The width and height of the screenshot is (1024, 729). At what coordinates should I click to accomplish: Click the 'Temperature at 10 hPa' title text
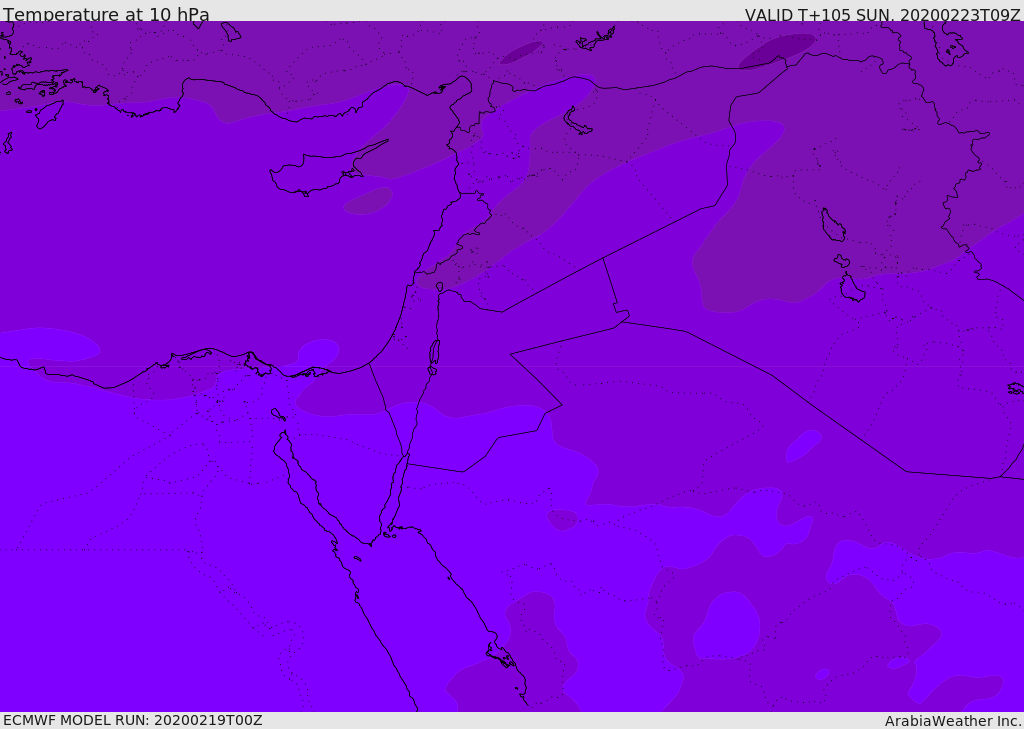[x=106, y=14]
